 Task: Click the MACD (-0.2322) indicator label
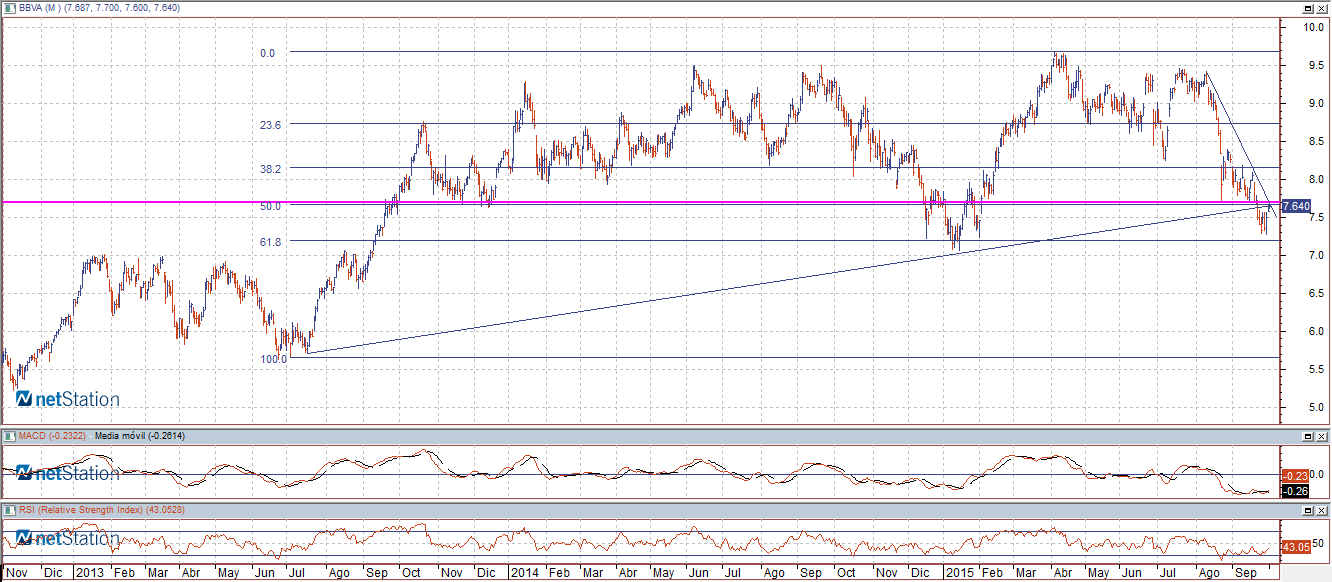52,437
